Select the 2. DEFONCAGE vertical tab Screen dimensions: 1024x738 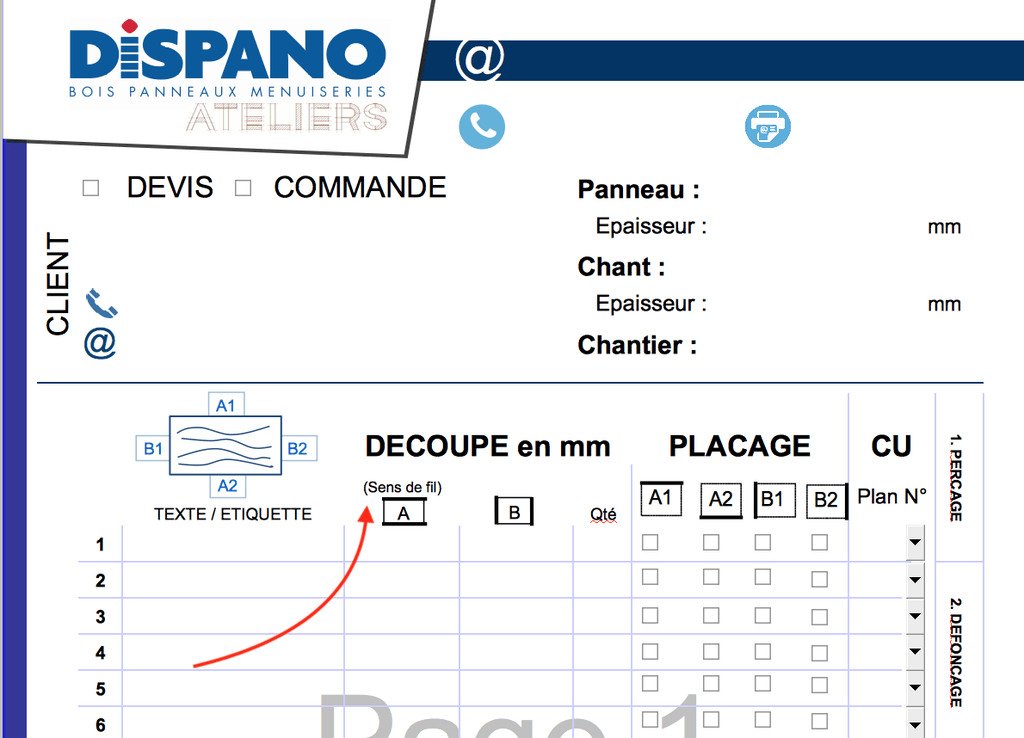(955, 652)
